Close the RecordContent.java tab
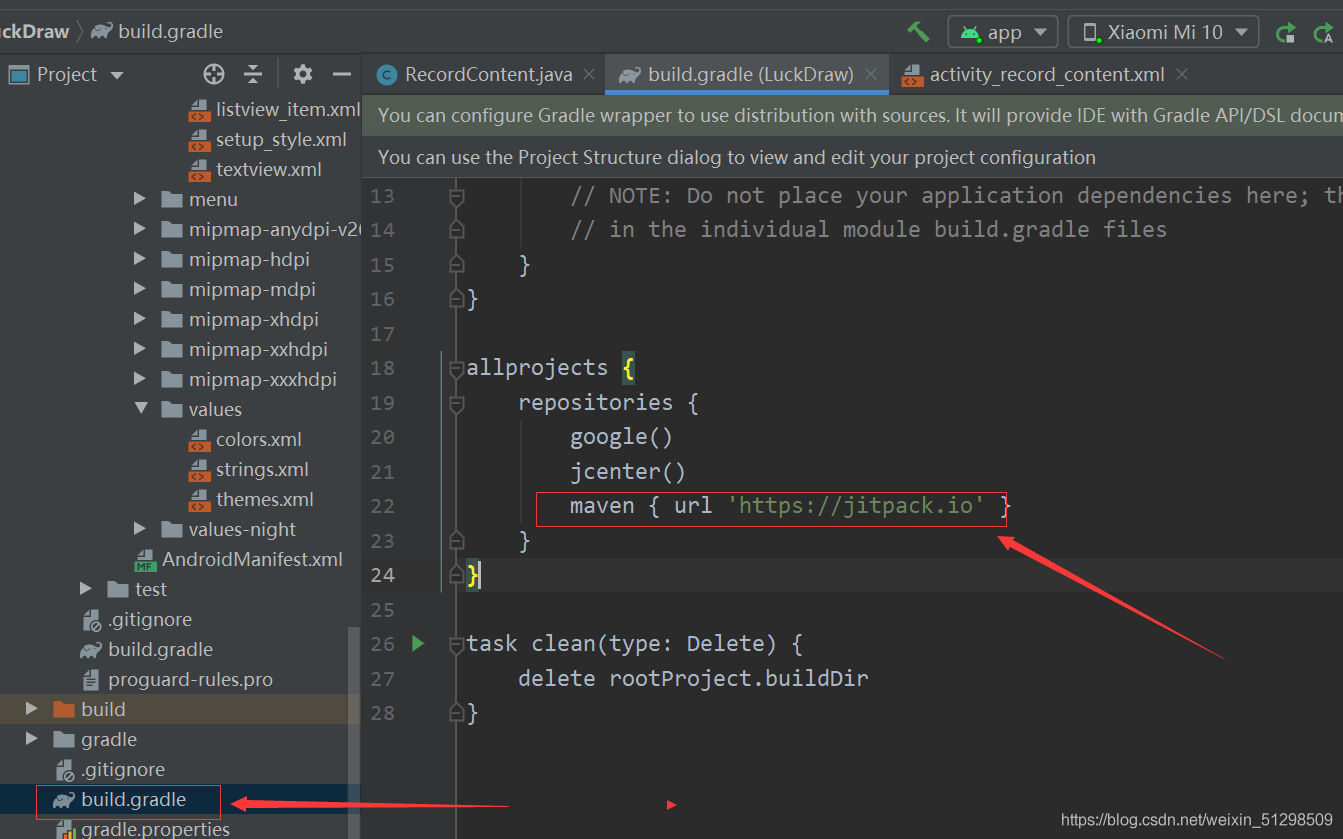The width and height of the screenshot is (1343, 839). [x=589, y=75]
